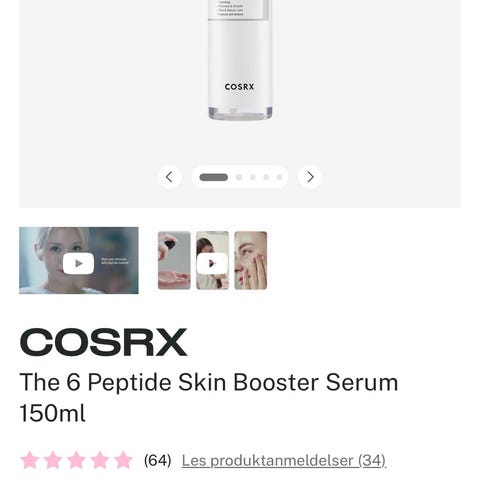Click the (64) rating count
480x480 pixels.
[158, 461]
